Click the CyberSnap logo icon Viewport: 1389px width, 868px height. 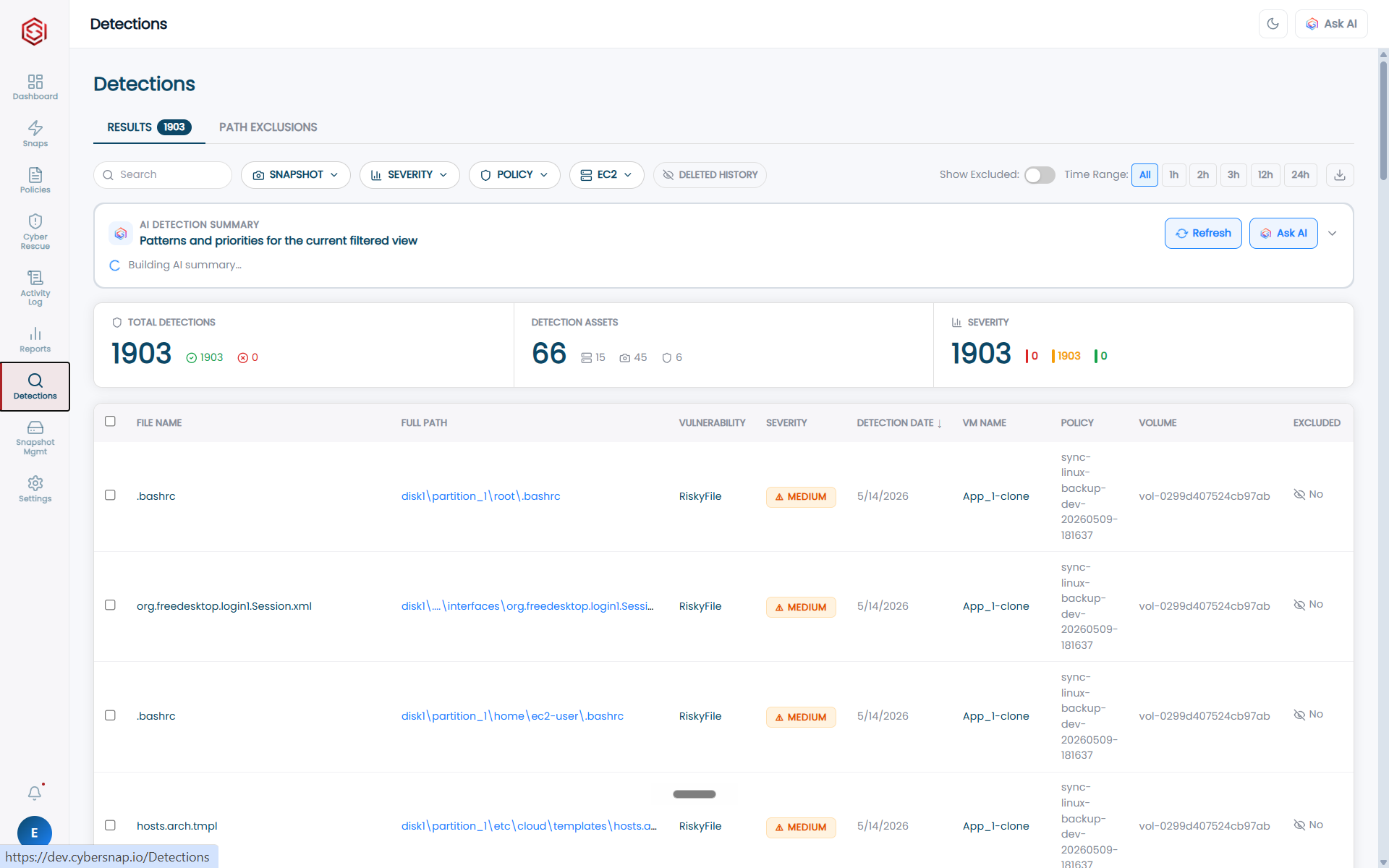coord(34,31)
